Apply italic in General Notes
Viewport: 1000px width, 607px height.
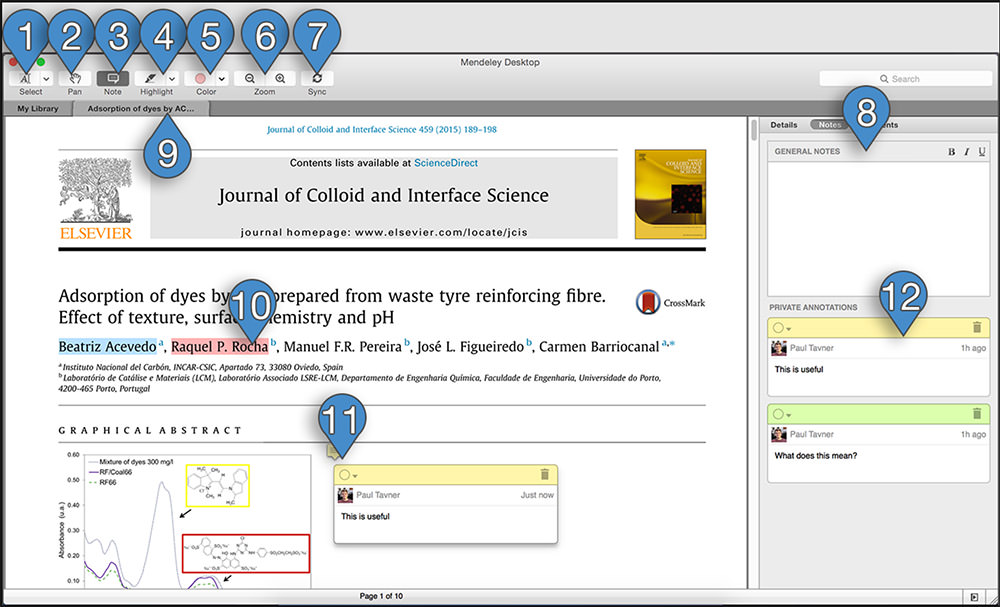coord(967,152)
